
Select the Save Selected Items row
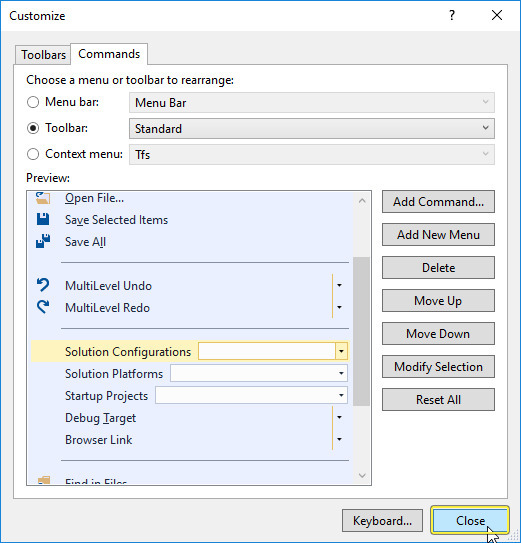(x=190, y=220)
